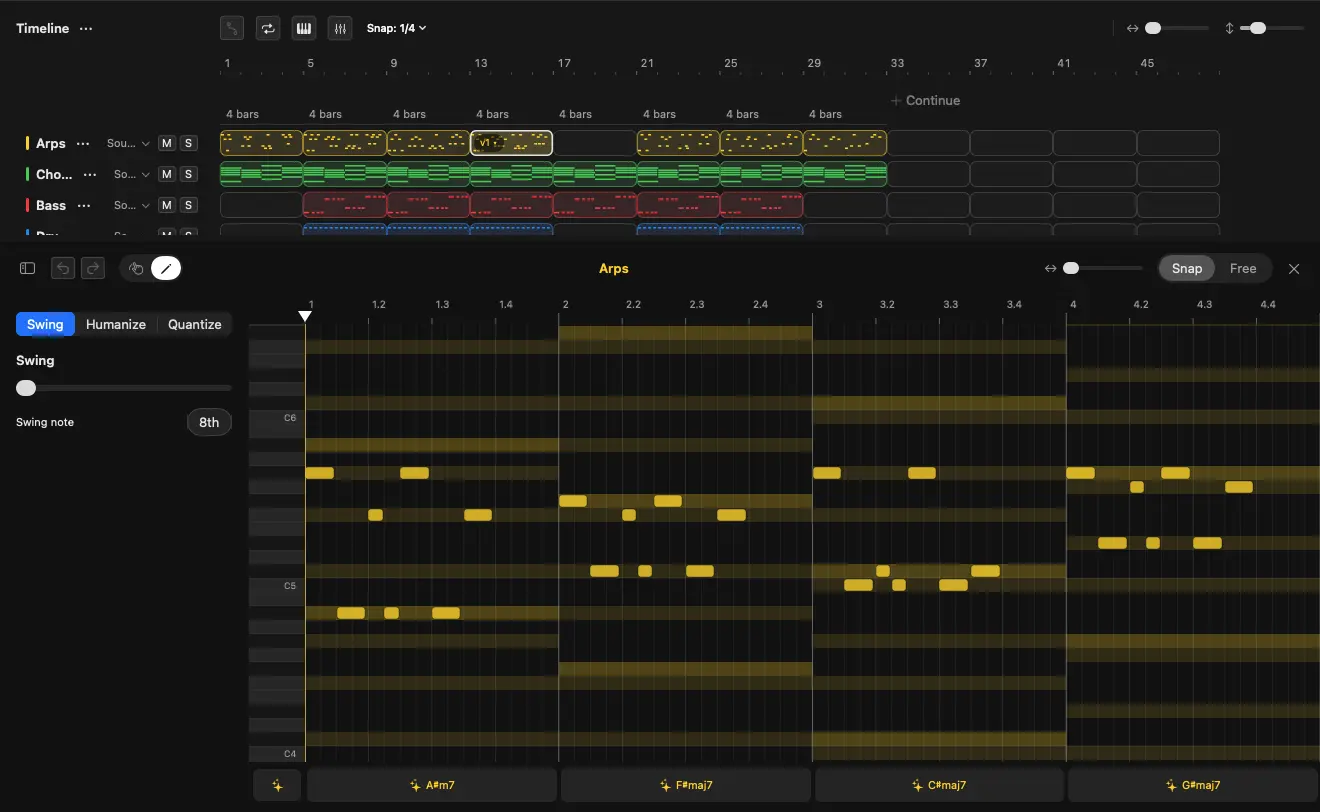Screen dimensions: 1320x812
Task: Click the Continue button
Action: pyautogui.click(x=925, y=100)
